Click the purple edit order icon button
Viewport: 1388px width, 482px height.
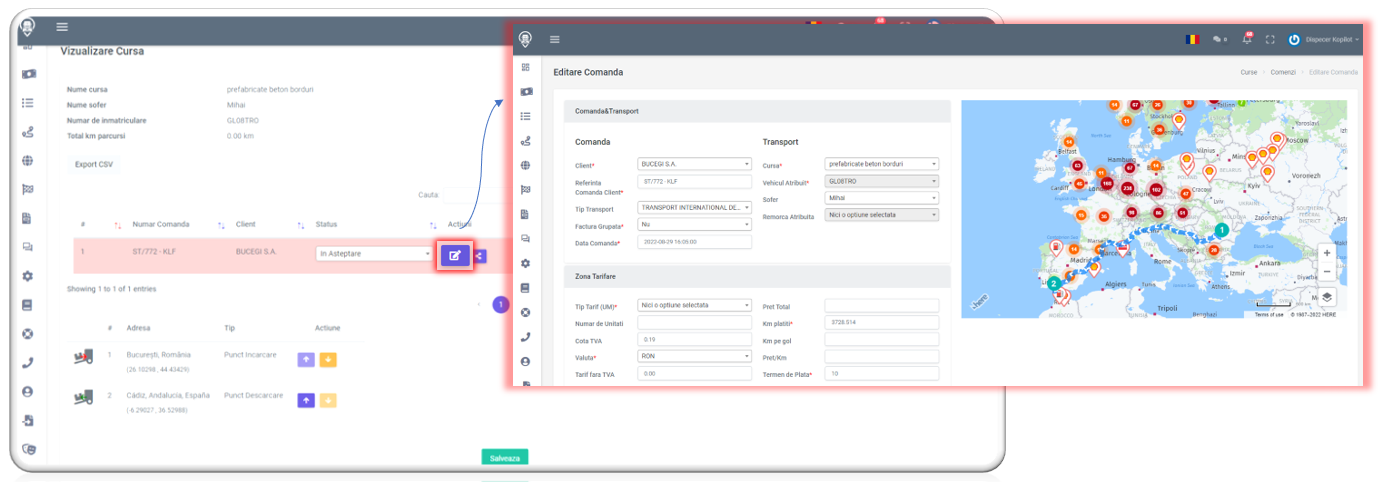(x=455, y=255)
